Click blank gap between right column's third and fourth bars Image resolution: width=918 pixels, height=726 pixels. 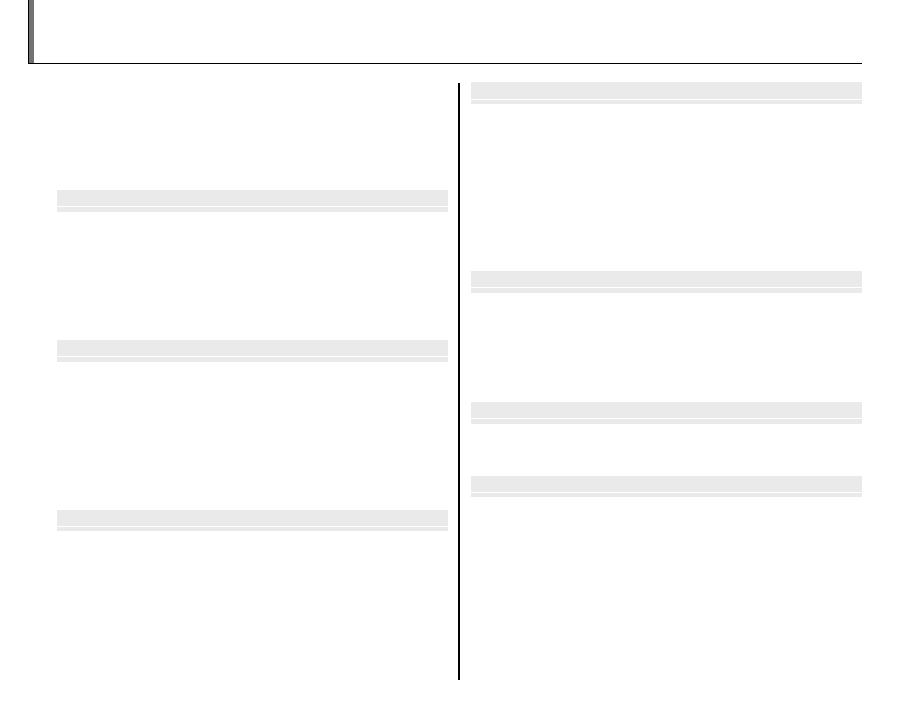click(666, 448)
